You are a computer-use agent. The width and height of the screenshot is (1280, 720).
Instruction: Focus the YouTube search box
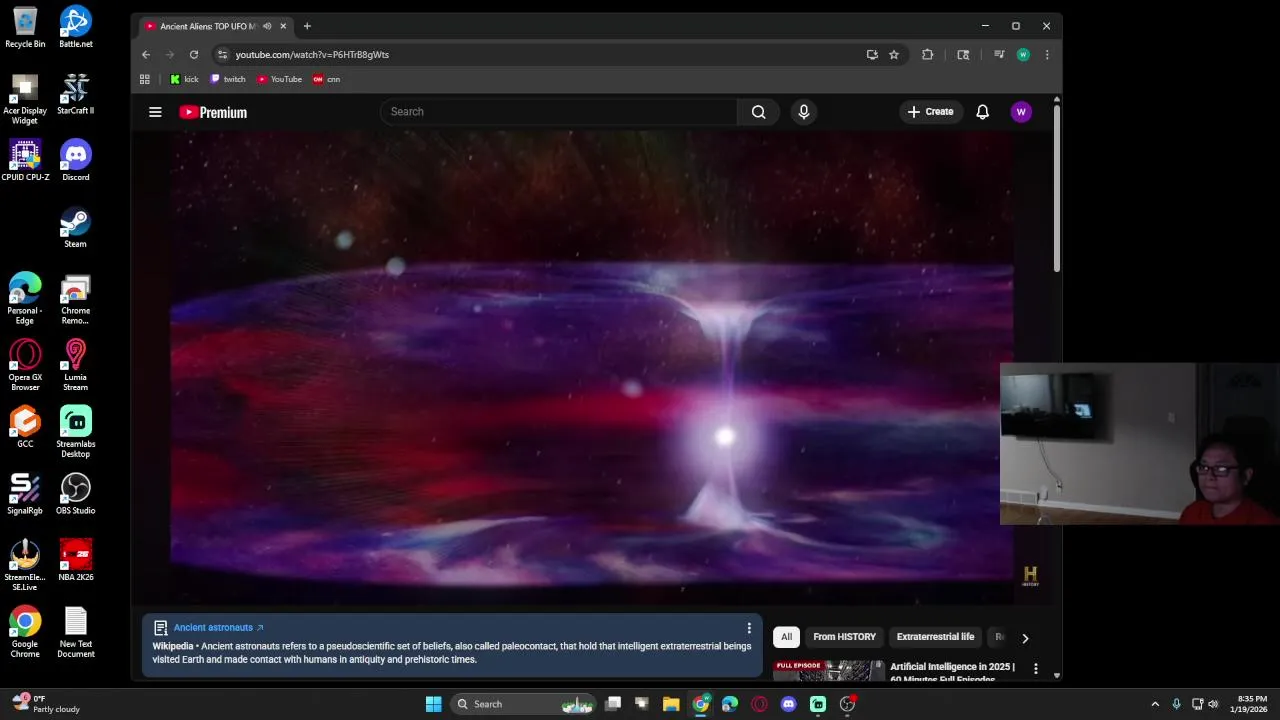[558, 112]
